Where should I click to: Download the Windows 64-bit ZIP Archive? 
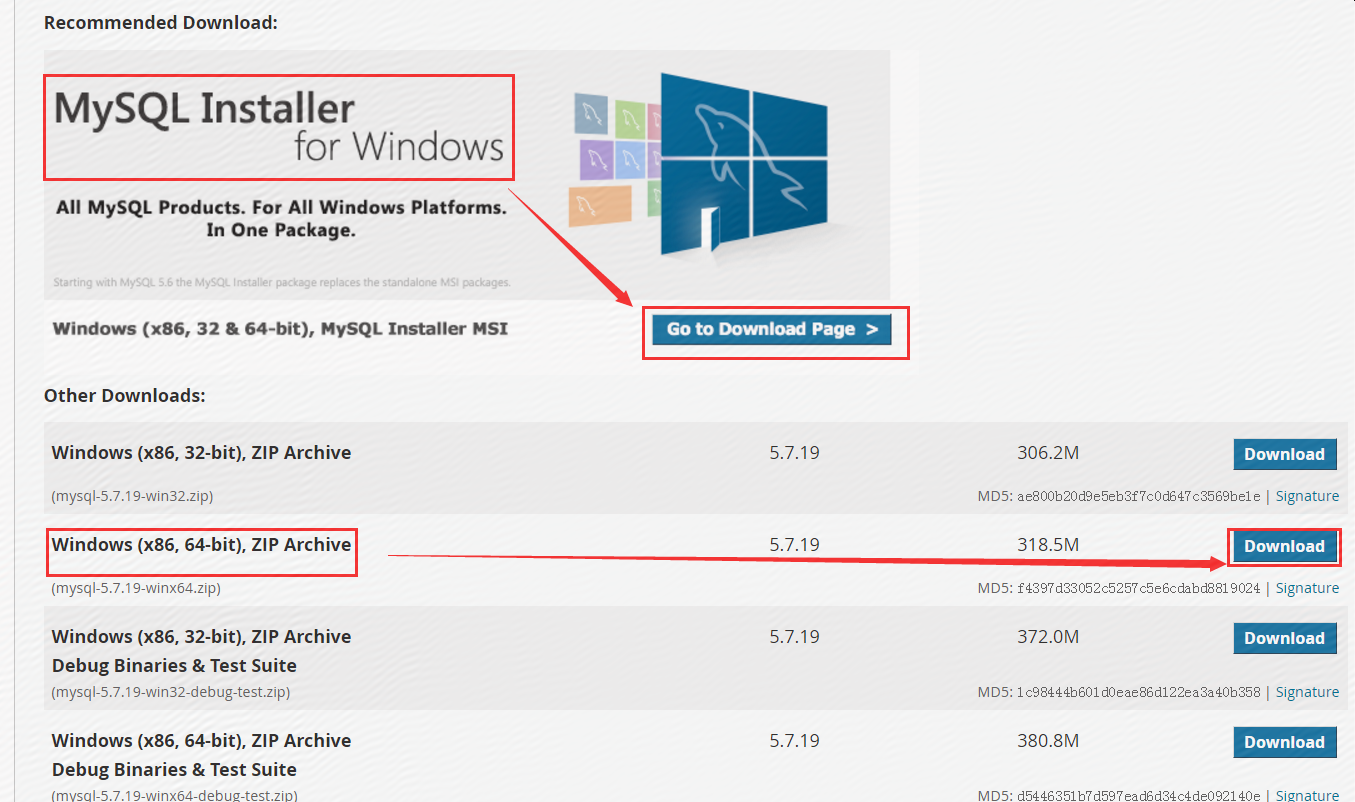pos(1285,546)
